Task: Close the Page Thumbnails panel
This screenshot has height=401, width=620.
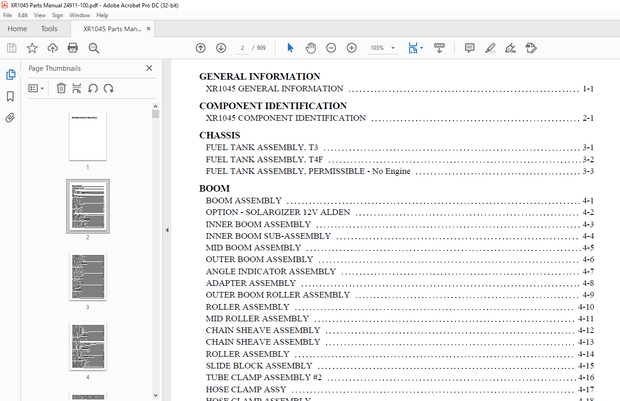Action: click(149, 68)
